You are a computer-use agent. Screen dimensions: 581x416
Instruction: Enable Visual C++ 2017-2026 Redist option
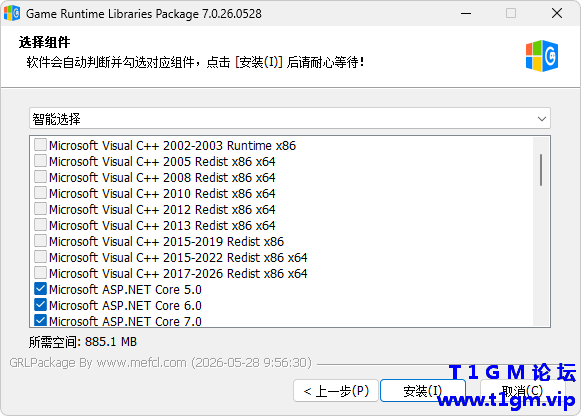coord(40,273)
